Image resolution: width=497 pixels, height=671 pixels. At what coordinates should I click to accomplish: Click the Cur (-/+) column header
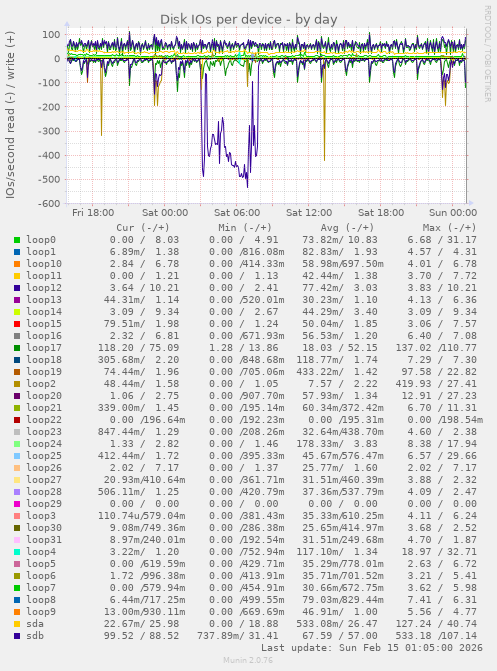(x=143, y=228)
